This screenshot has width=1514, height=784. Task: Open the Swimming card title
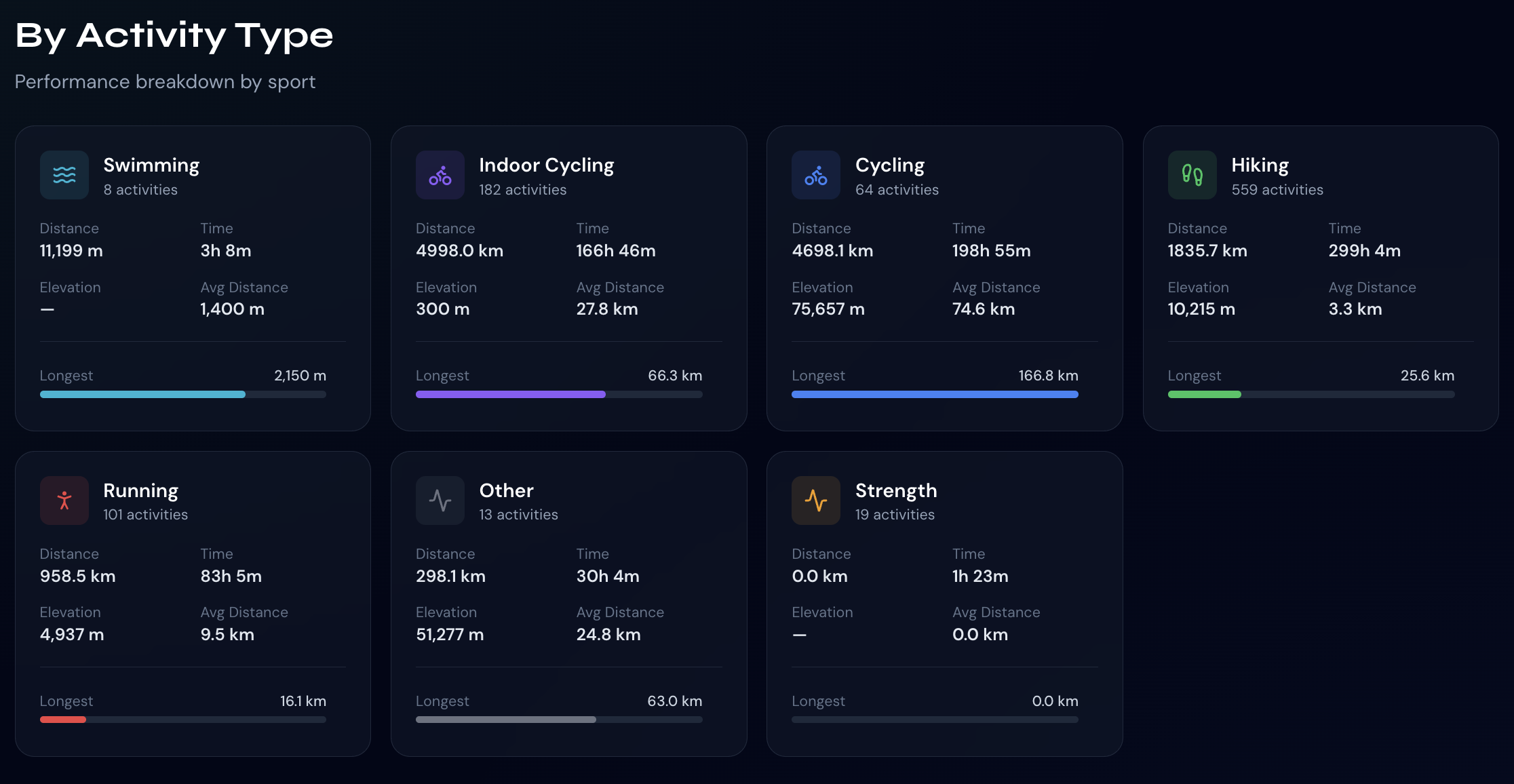(x=151, y=165)
